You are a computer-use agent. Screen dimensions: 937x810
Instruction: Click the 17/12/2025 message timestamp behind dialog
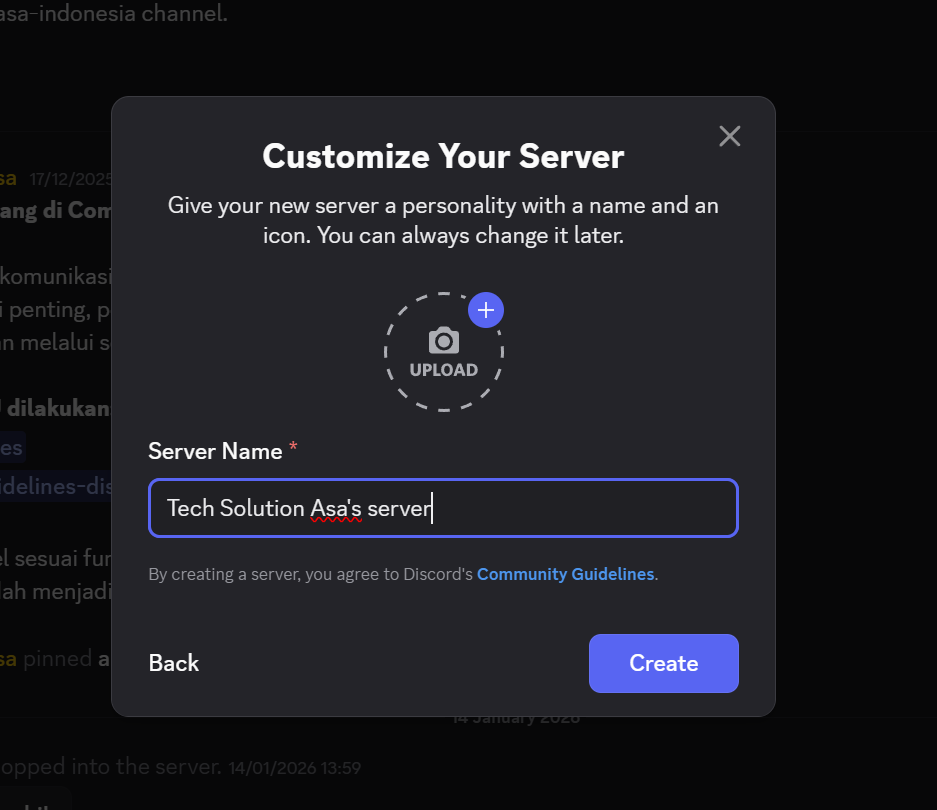pyautogui.click(x=70, y=180)
